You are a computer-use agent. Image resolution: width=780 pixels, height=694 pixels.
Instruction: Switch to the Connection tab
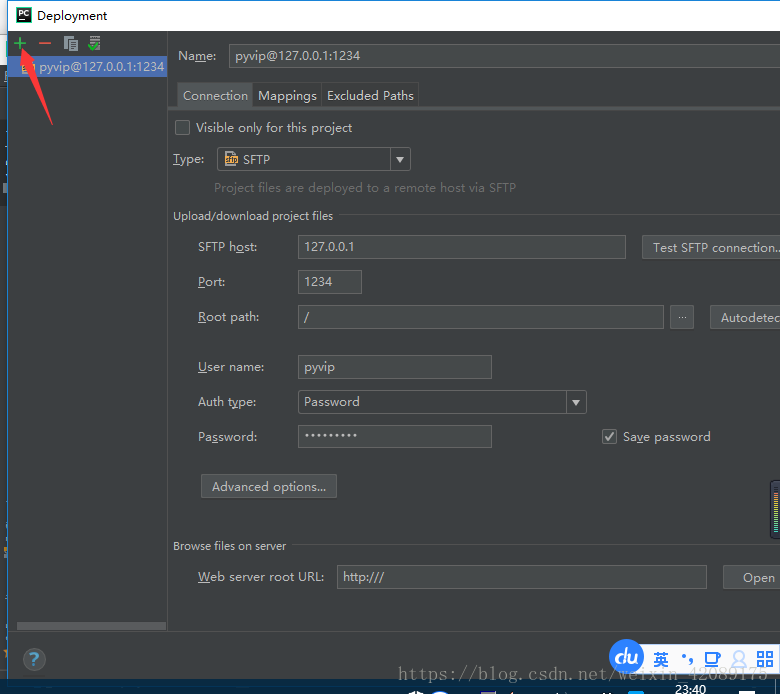point(215,96)
